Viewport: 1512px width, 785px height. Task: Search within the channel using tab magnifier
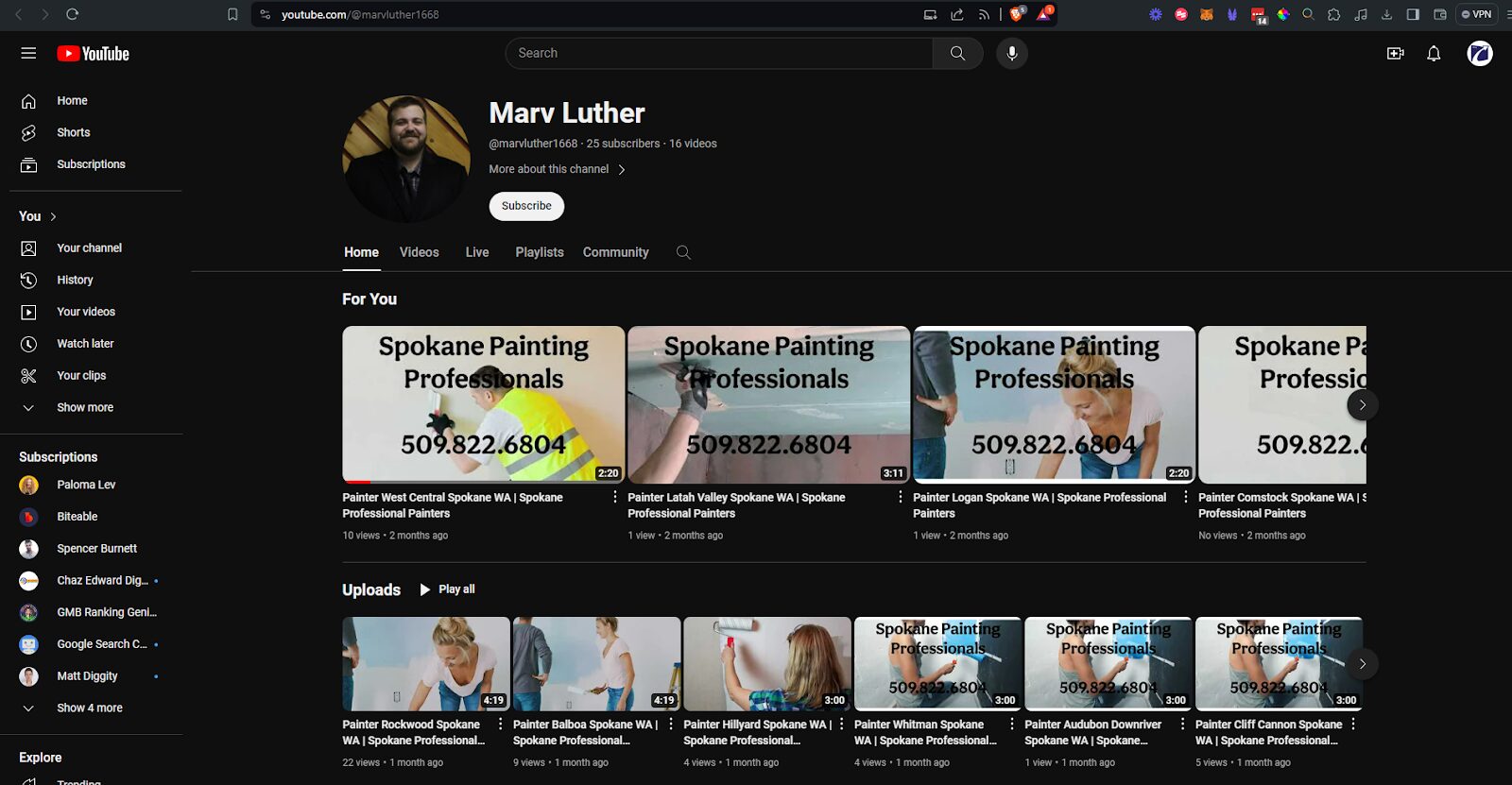(683, 252)
